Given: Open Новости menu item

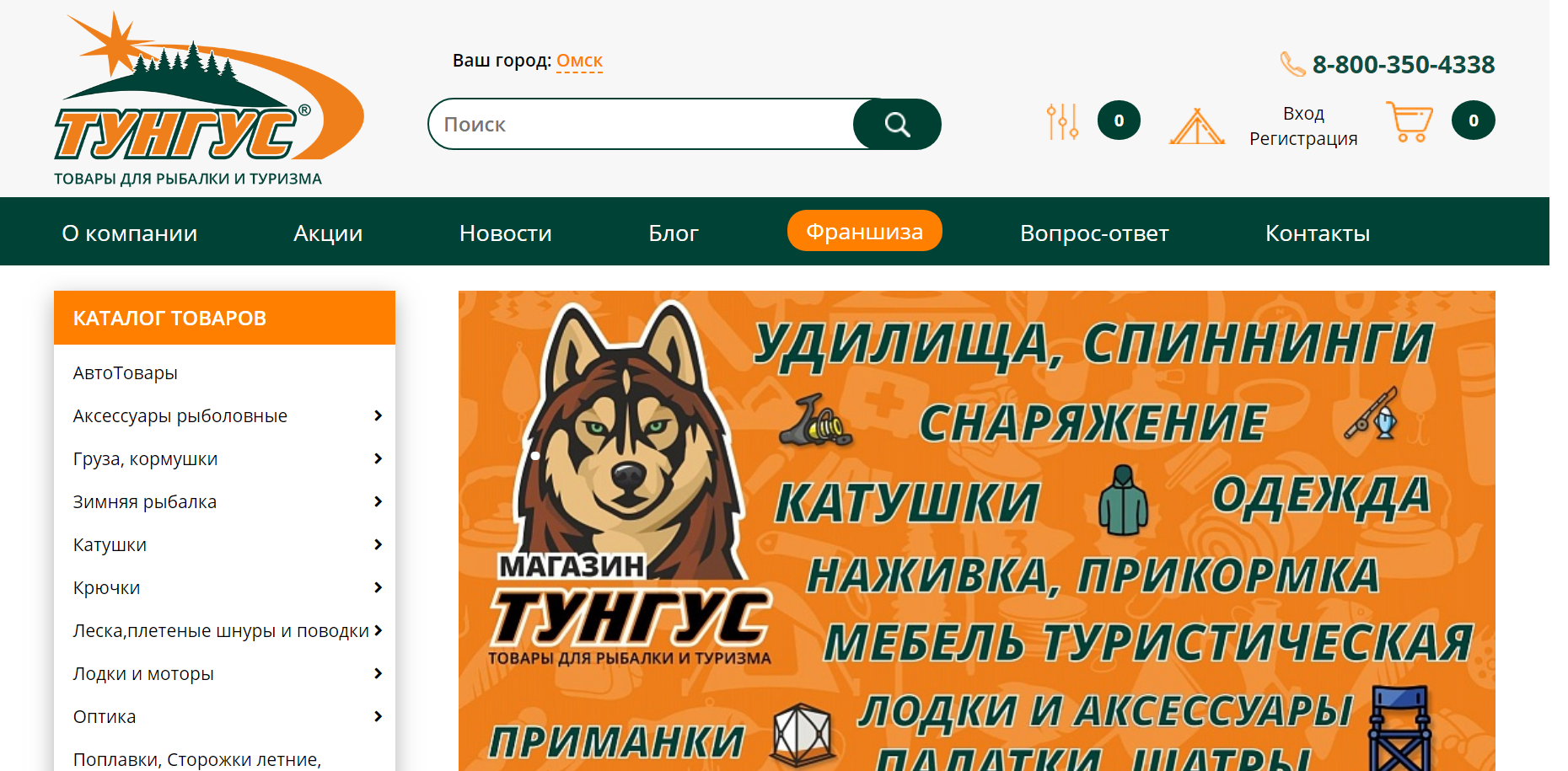Looking at the screenshot, I should click(x=506, y=233).
